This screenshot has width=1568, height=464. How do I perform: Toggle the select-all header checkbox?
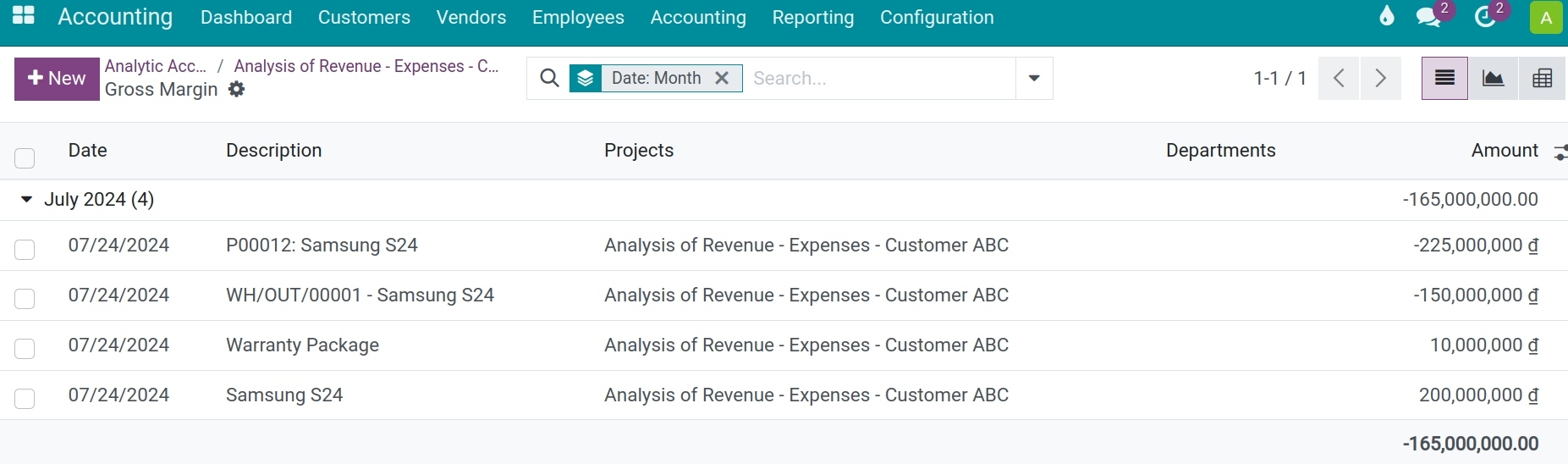point(25,157)
